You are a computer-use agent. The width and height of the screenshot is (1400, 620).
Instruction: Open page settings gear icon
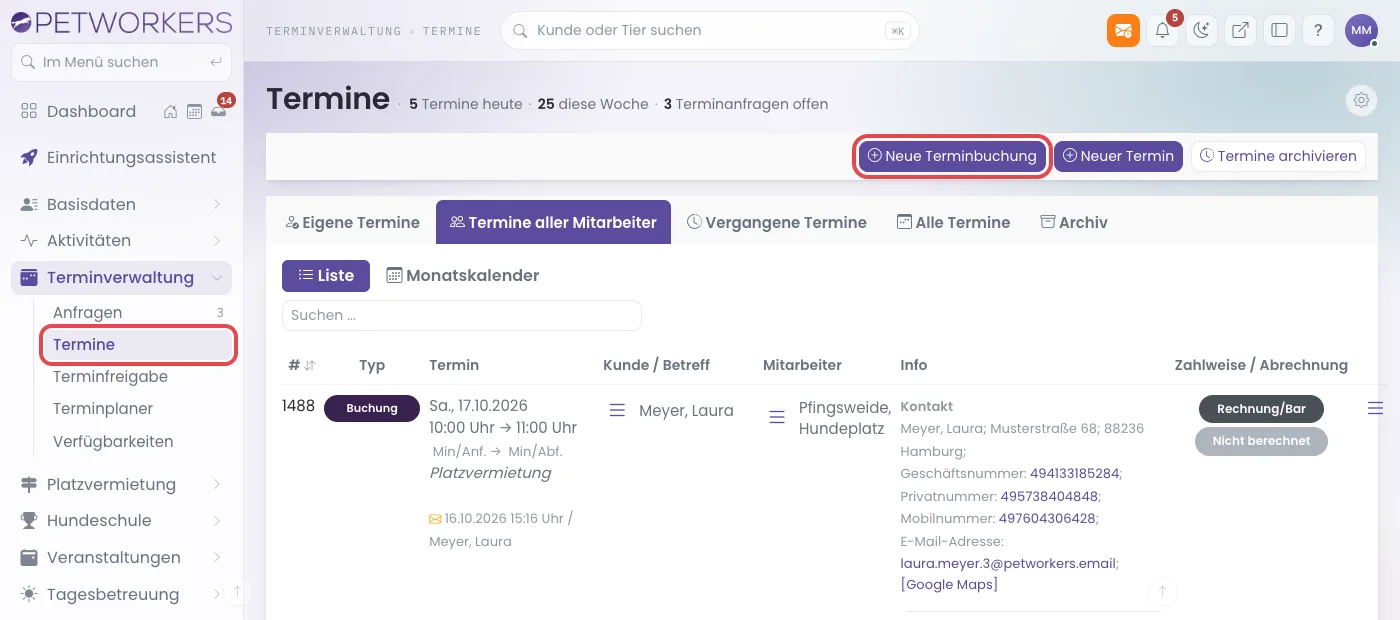(x=1360, y=100)
